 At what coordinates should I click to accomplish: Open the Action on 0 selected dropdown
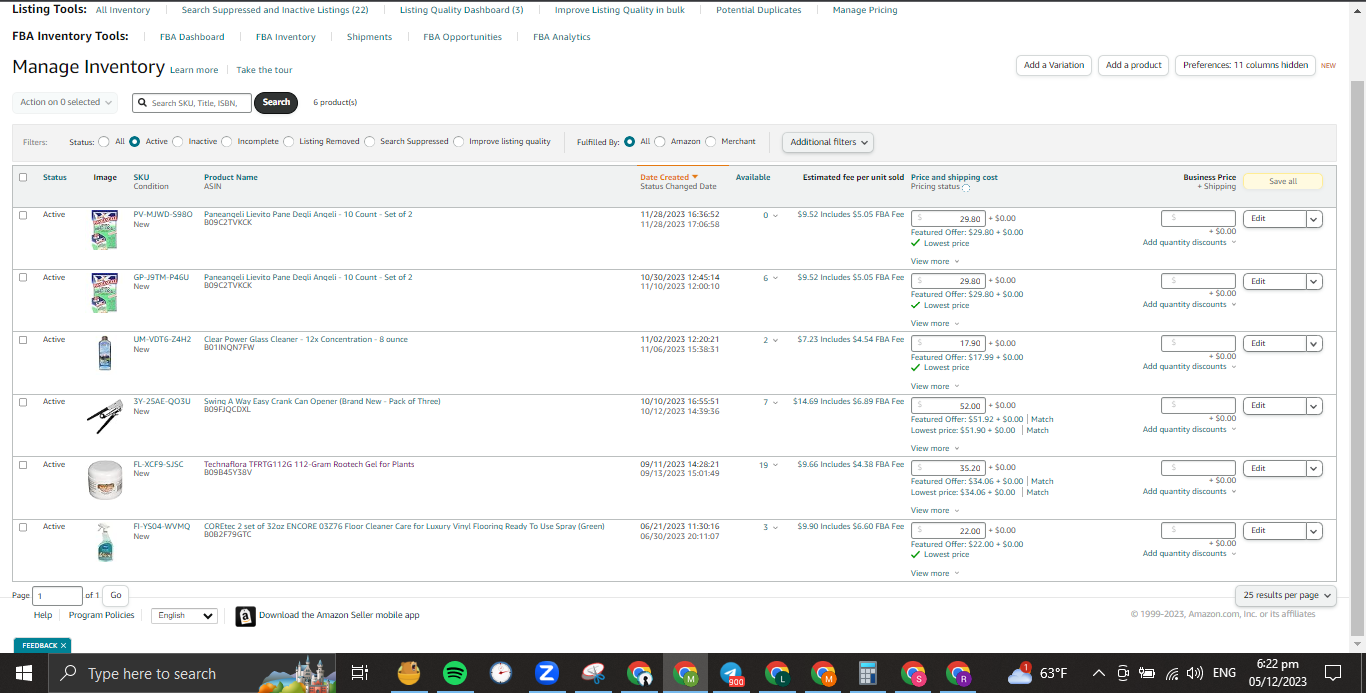click(66, 102)
